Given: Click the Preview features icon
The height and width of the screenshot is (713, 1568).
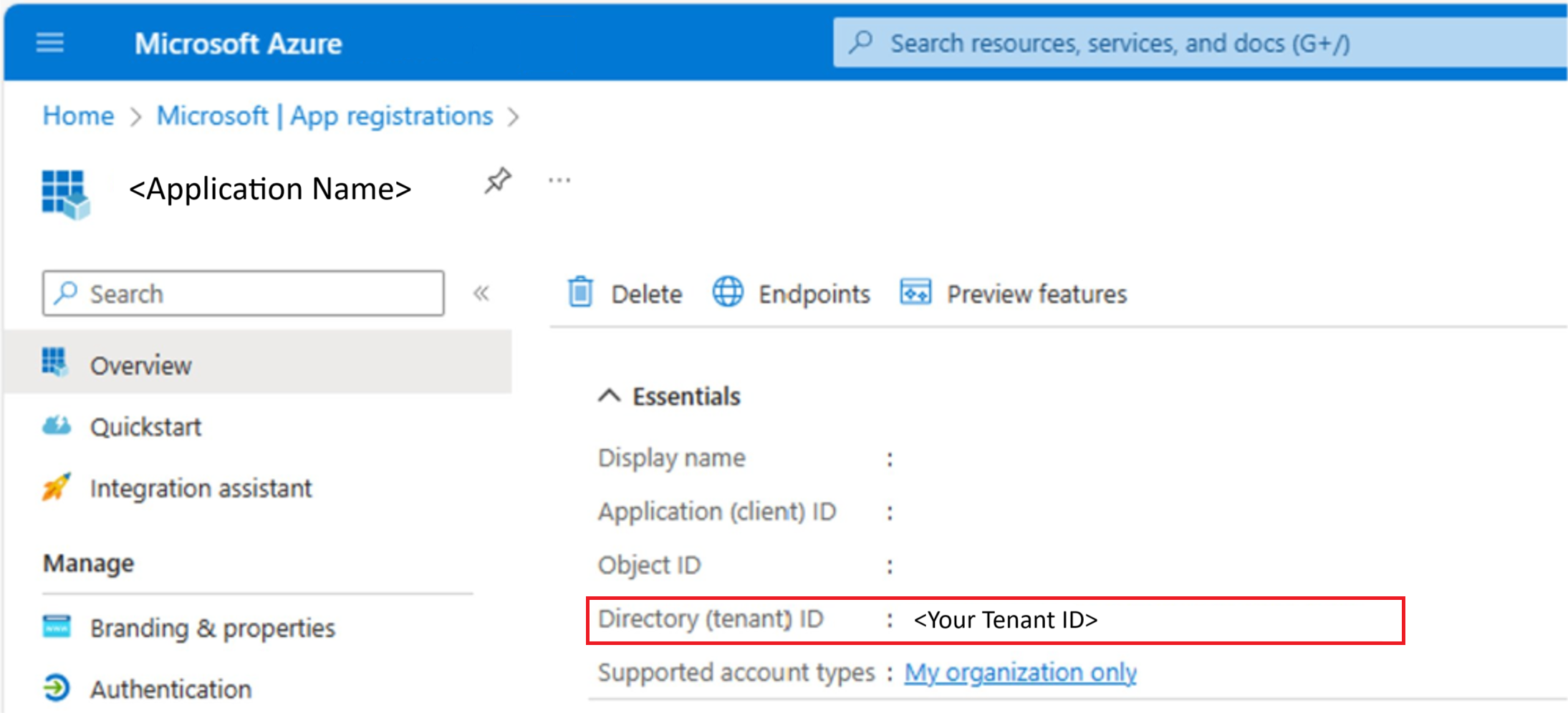Looking at the screenshot, I should 915,293.
